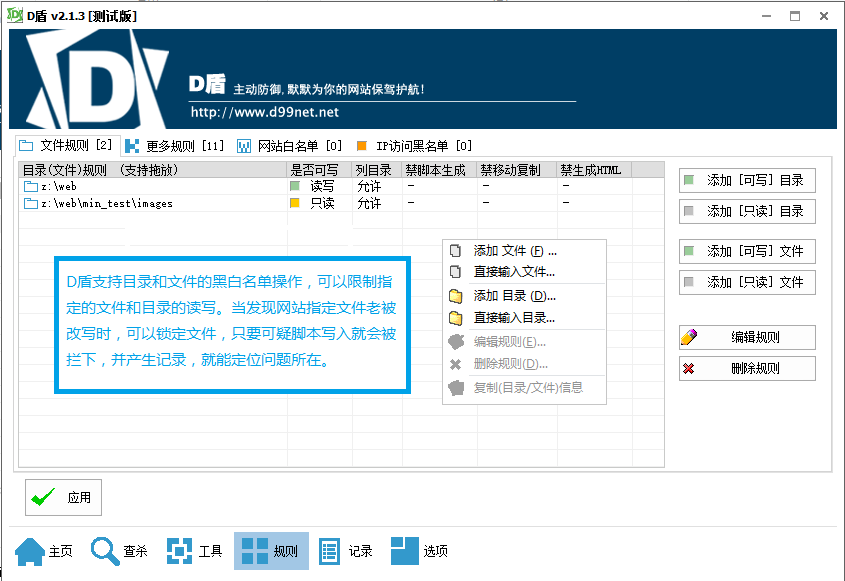The width and height of the screenshot is (845, 581).
Task: Click file icon next to 添加 文件 (F)
Action: [455, 251]
